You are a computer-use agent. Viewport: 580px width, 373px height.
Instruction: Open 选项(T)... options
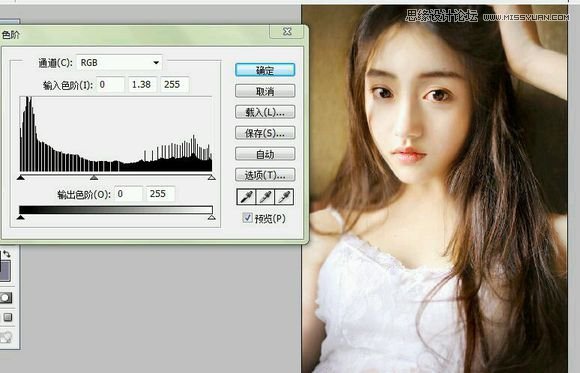265,175
